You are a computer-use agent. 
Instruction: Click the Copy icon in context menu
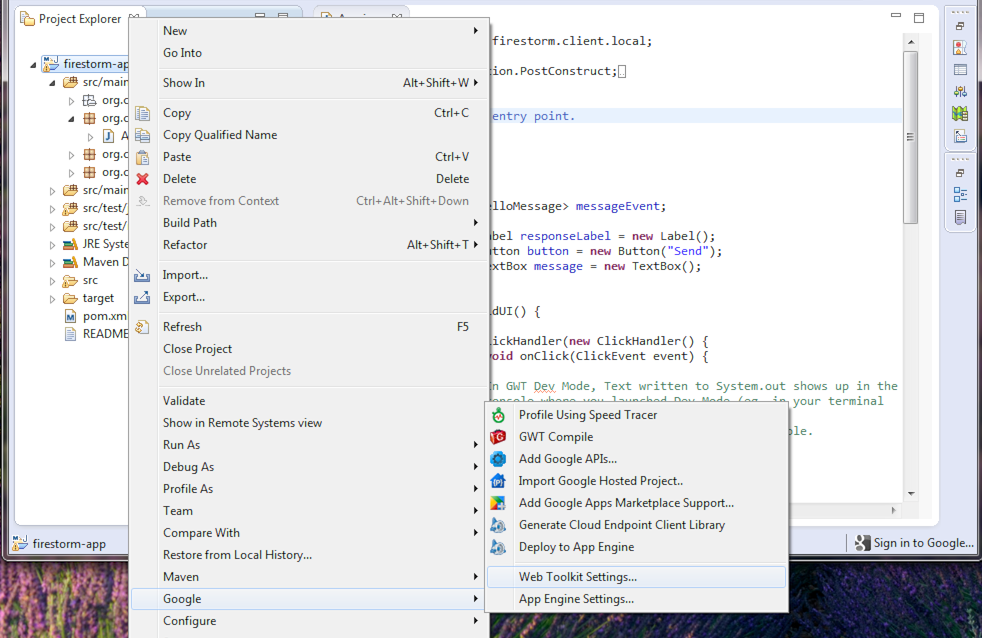pyautogui.click(x=143, y=113)
